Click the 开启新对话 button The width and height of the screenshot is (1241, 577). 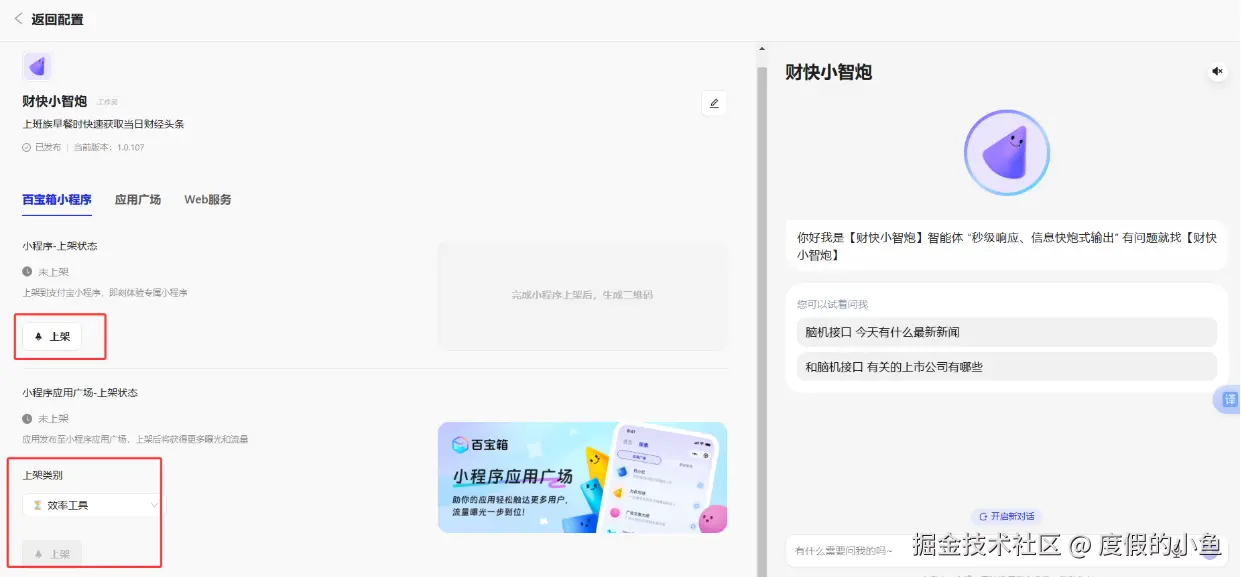coord(1007,516)
